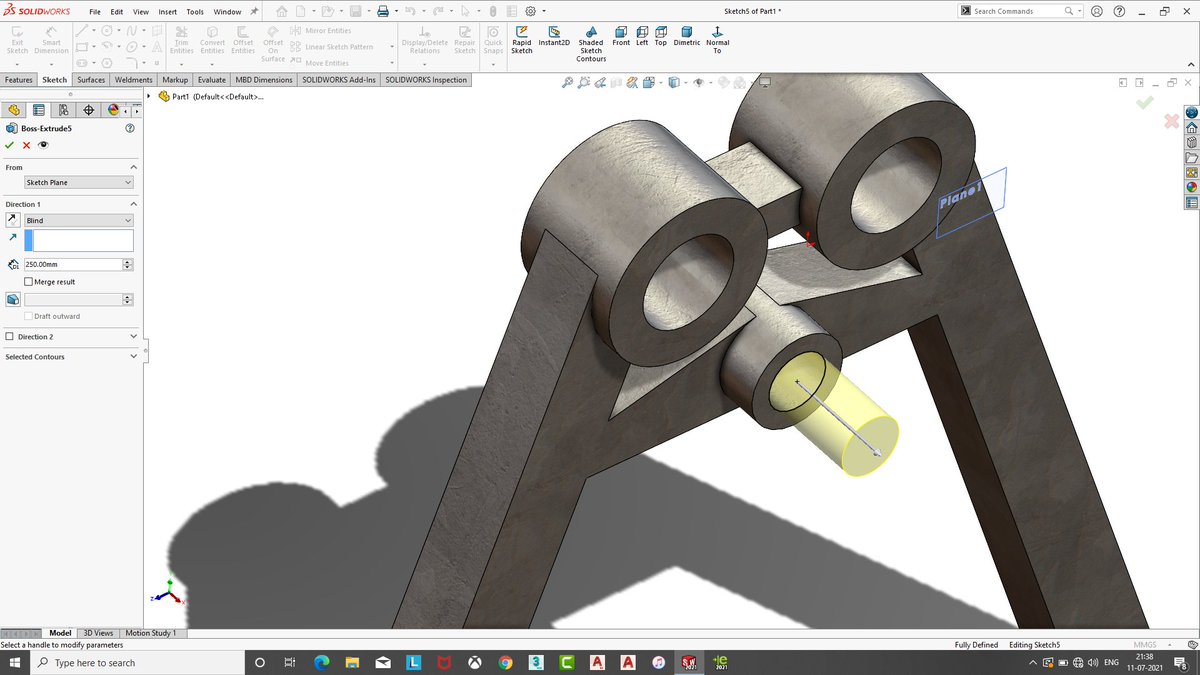1200x675 pixels.
Task: Activate the Instant2D tool
Action: pos(554,37)
